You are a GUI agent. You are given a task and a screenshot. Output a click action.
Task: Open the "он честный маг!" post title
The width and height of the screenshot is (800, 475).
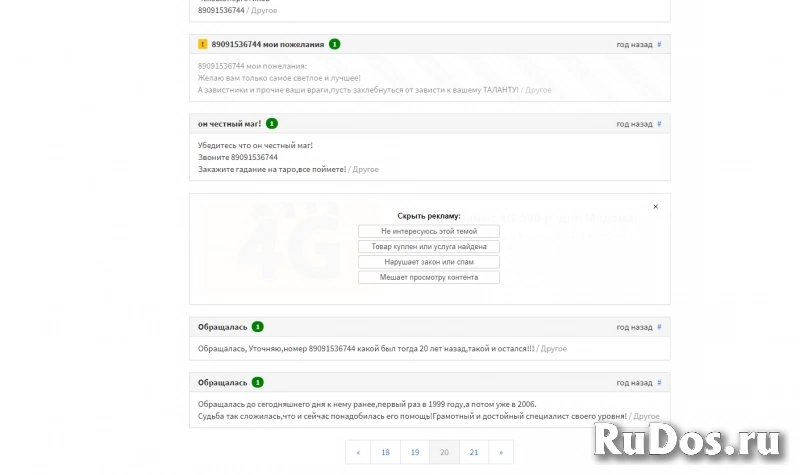click(x=229, y=124)
